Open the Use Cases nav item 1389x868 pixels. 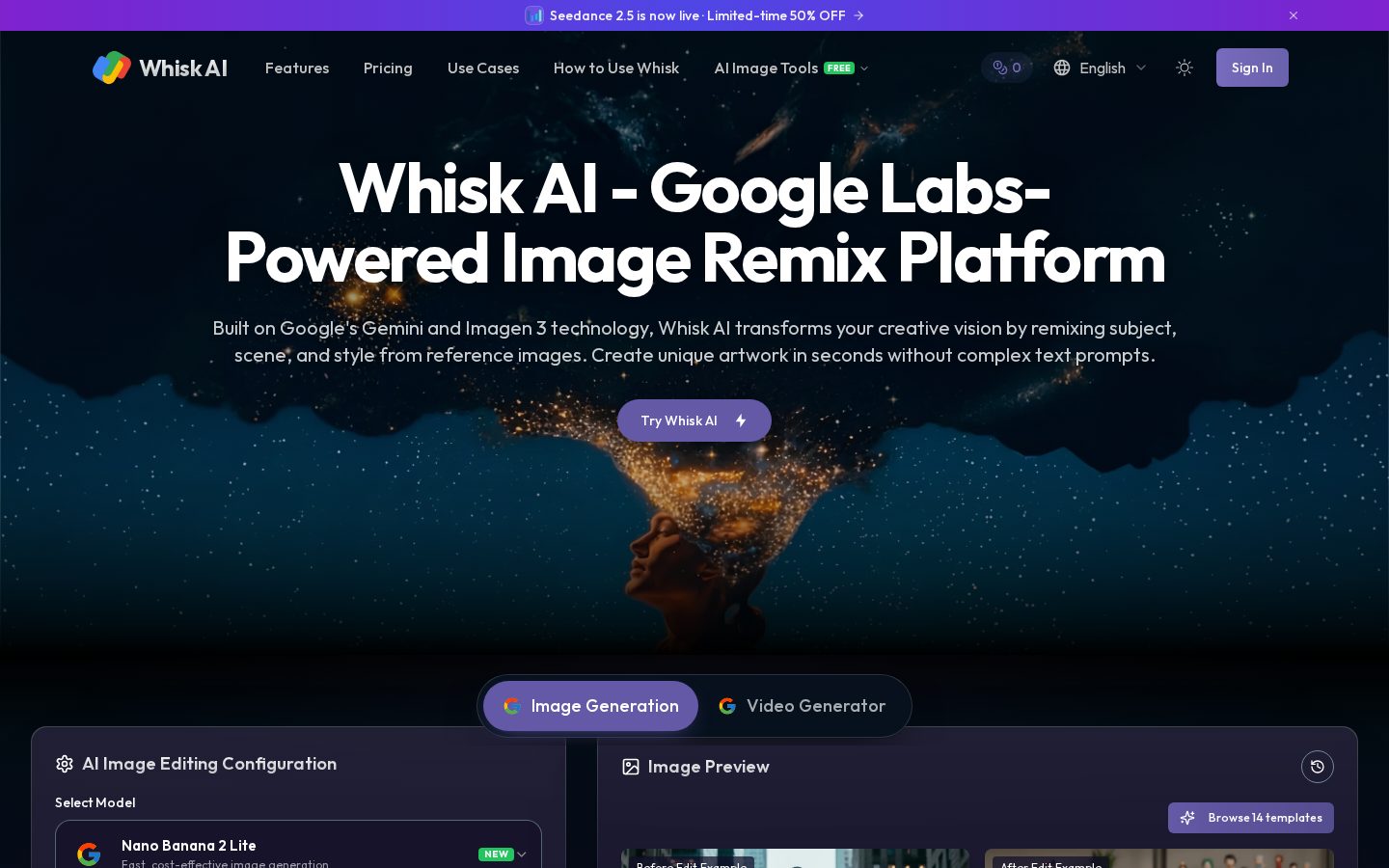(x=483, y=68)
